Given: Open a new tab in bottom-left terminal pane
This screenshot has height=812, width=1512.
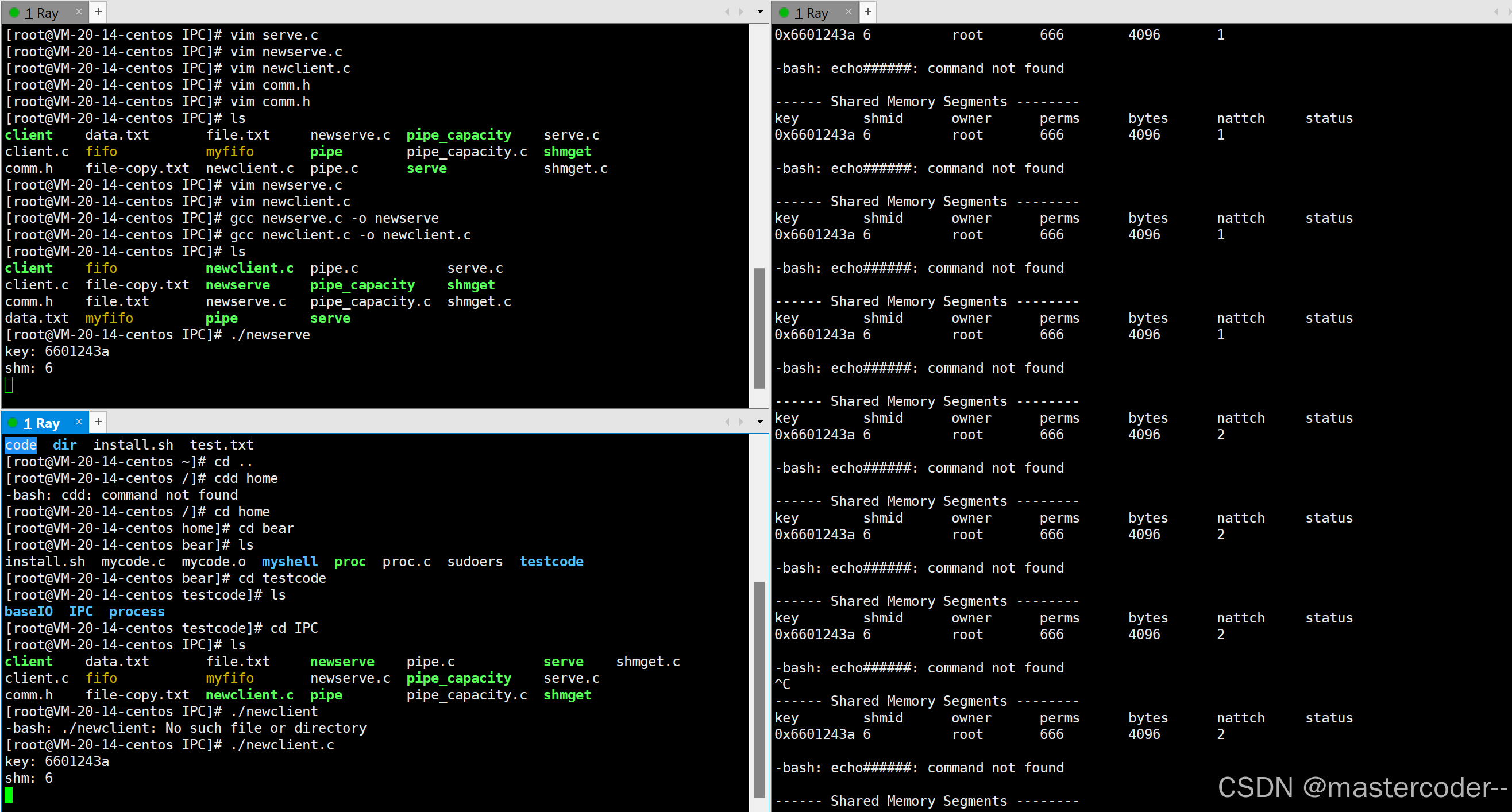Looking at the screenshot, I should [x=98, y=422].
